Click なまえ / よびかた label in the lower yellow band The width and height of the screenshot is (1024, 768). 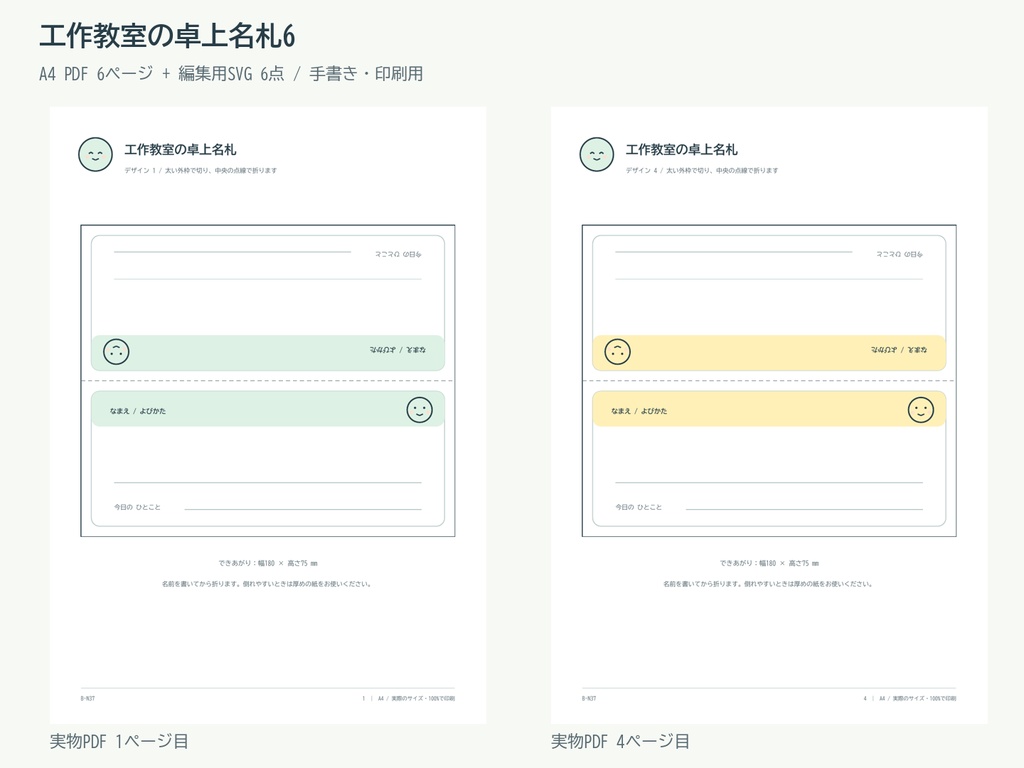(x=639, y=411)
